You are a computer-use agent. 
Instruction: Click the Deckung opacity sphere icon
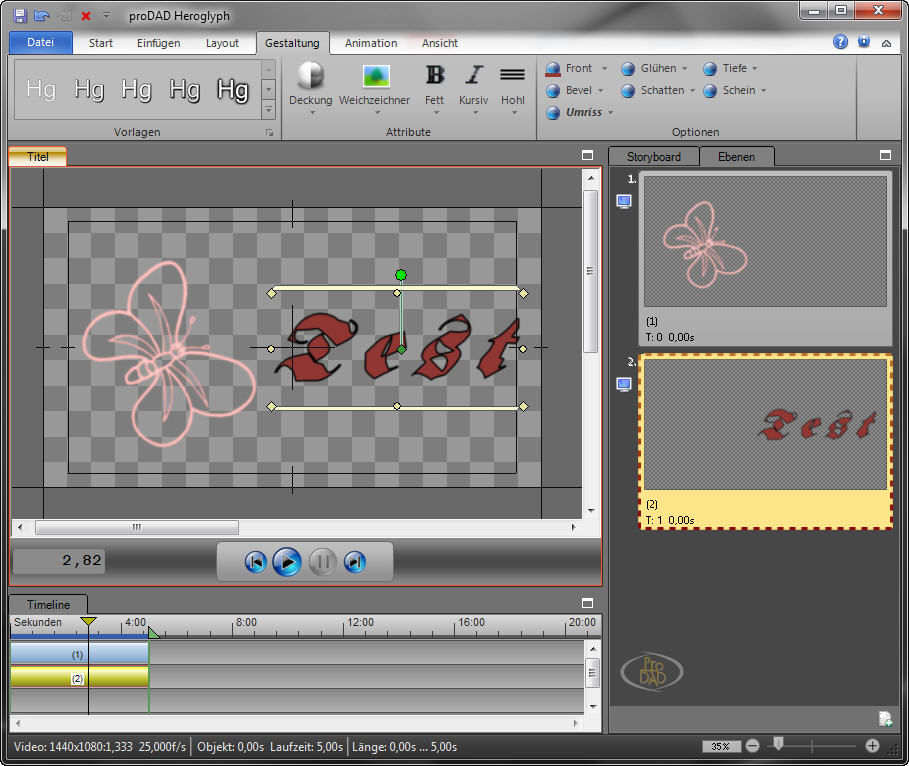click(311, 76)
